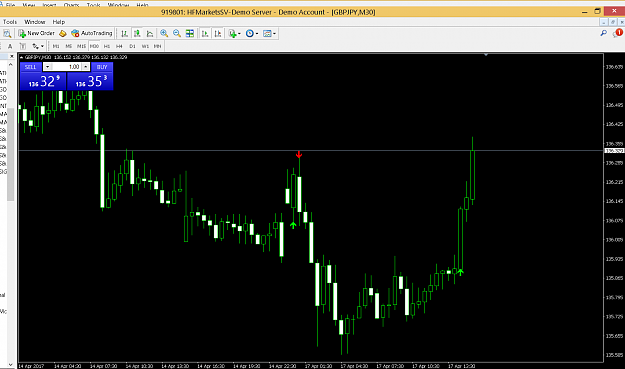625x369 pixels.
Task: Open the Help menu
Action: (x=59, y=22)
